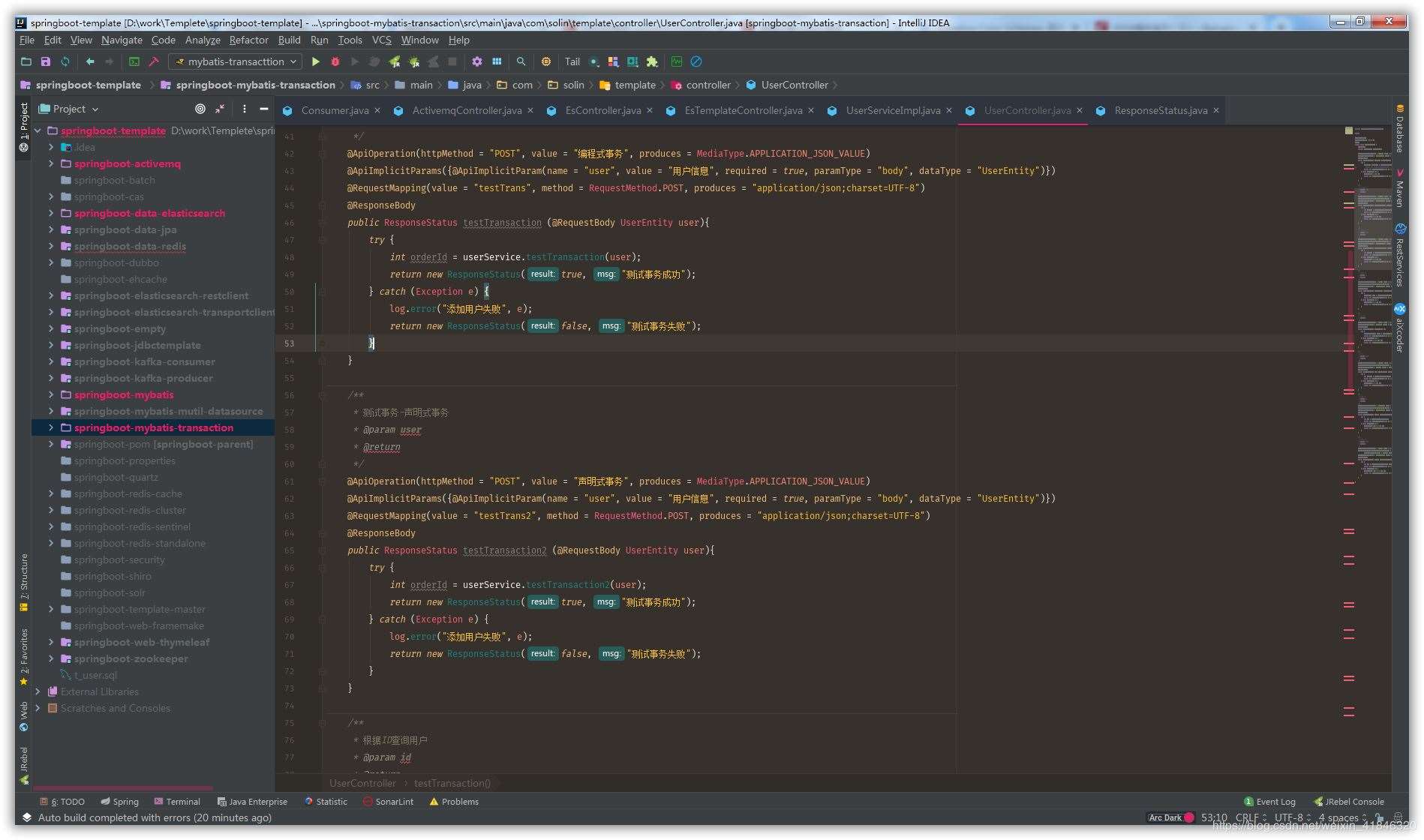This screenshot has width=1424, height=840.
Task: Hide the Project tool window
Action: click(x=264, y=109)
